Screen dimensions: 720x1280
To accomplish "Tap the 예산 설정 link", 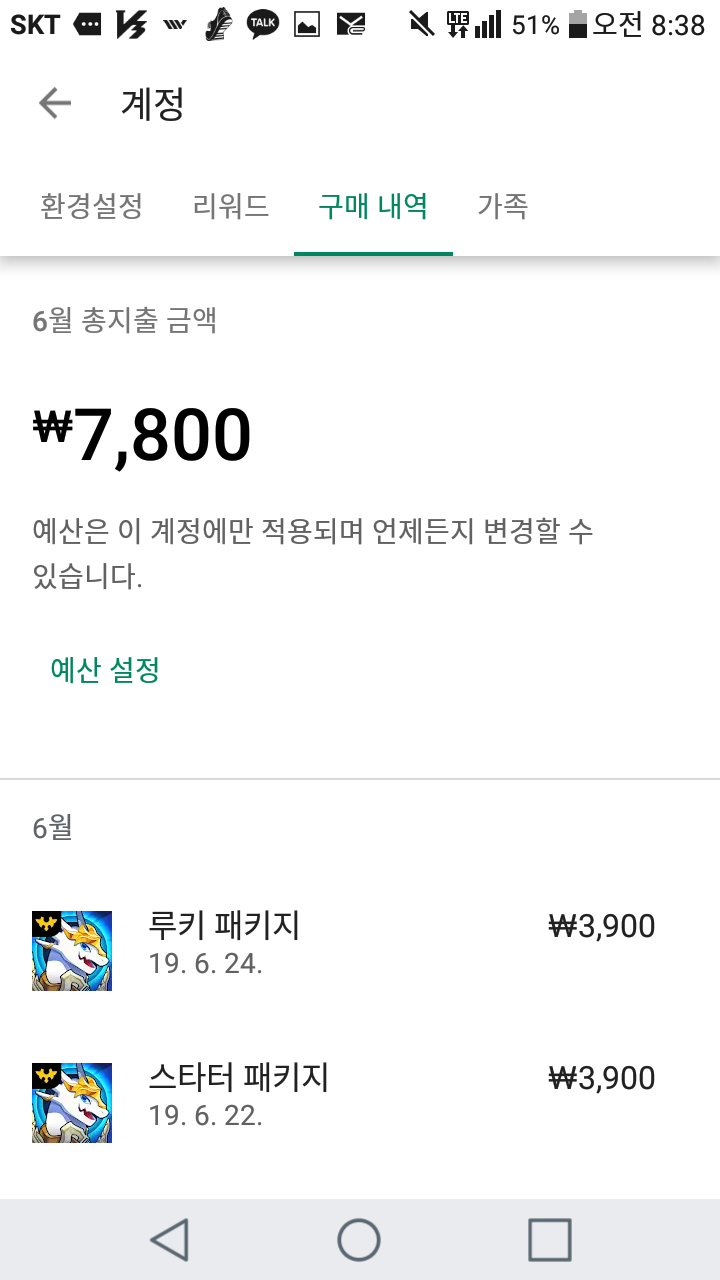I will coord(105,670).
